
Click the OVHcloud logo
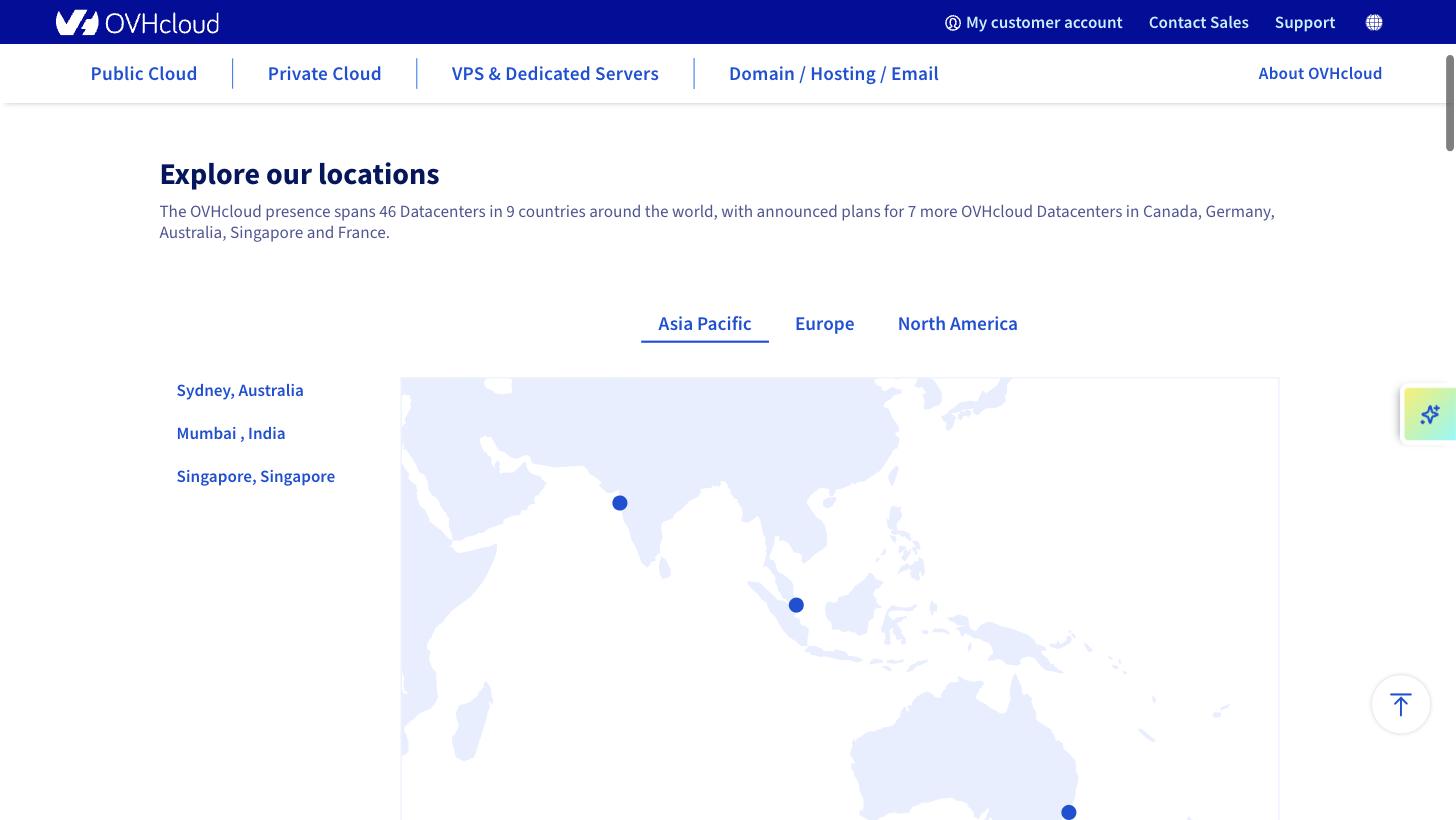point(137,22)
